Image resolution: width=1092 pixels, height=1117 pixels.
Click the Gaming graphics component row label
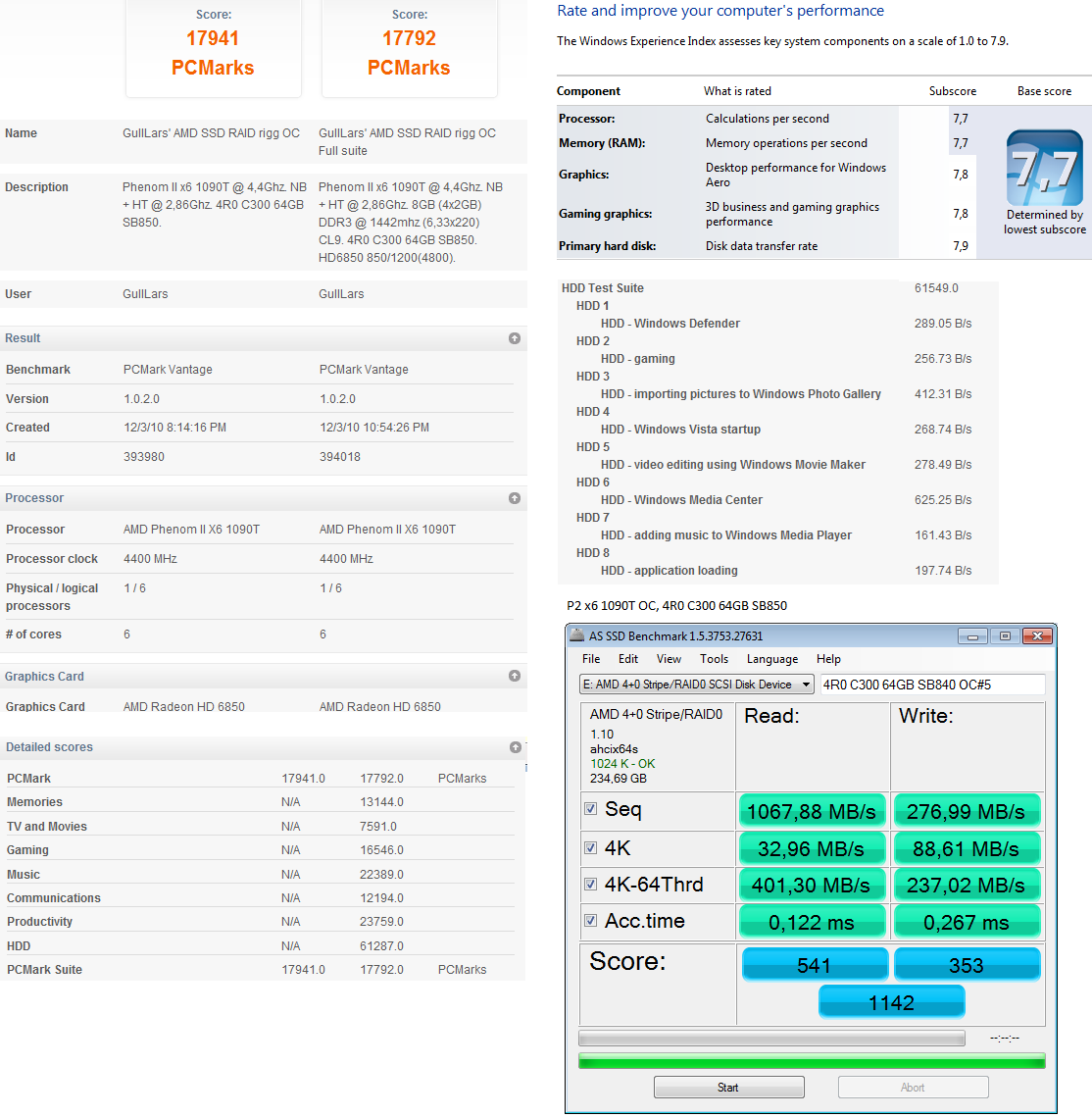point(605,214)
